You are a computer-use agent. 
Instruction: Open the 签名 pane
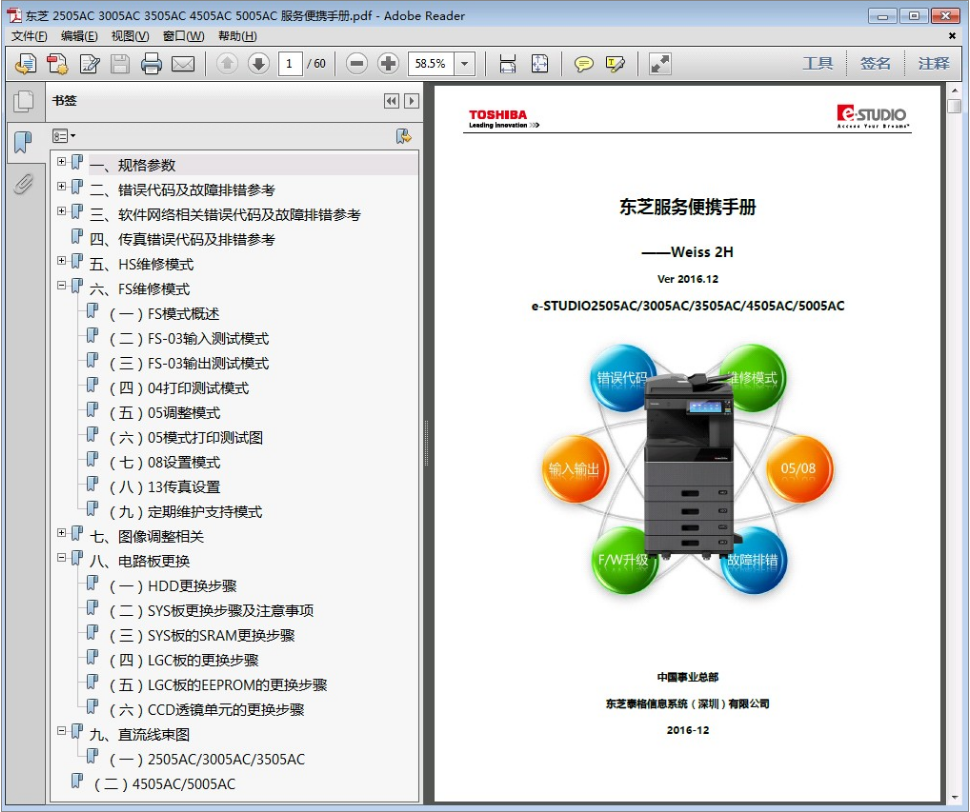point(875,63)
